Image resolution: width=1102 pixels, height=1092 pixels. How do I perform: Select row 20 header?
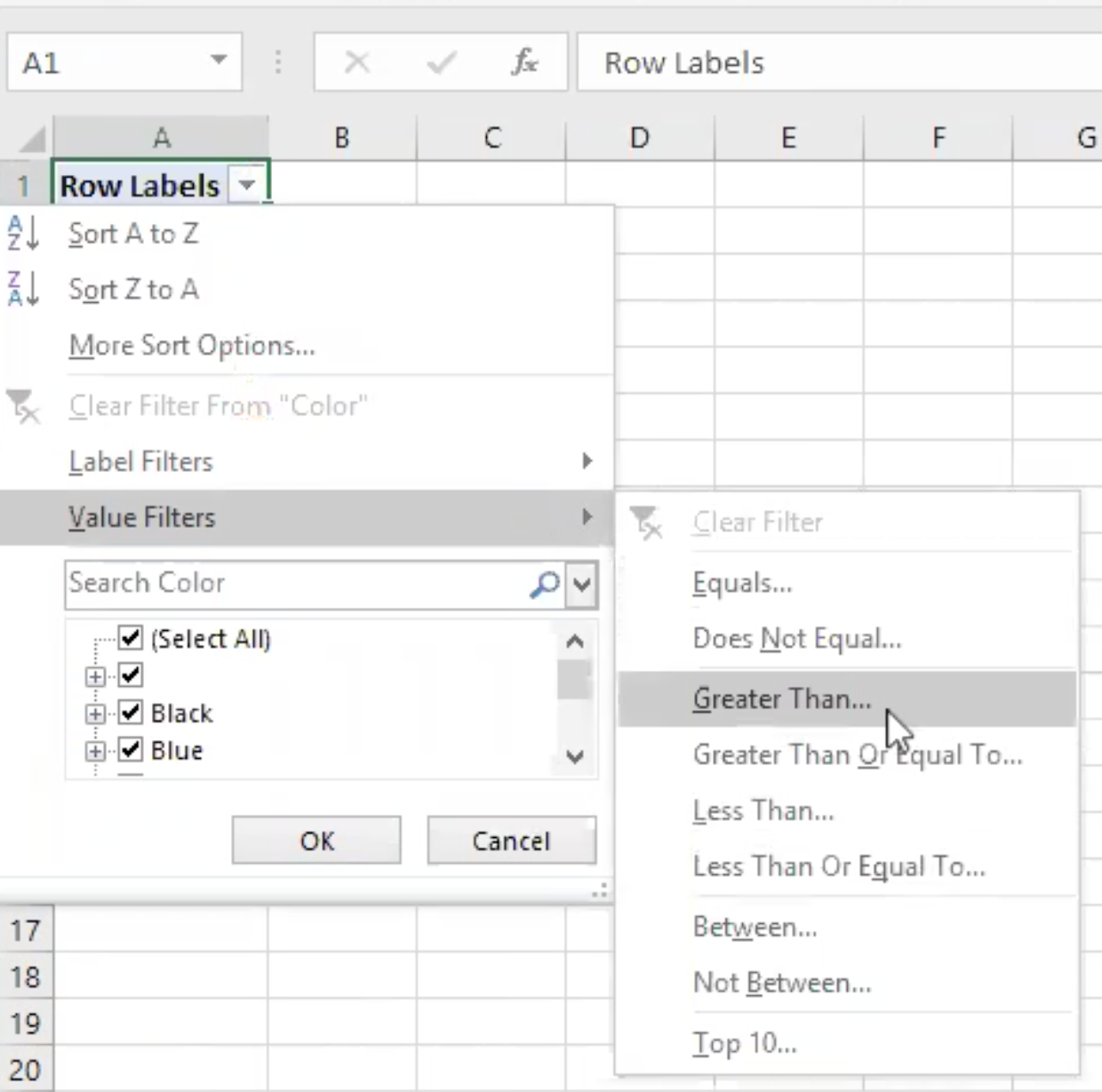pyautogui.click(x=25, y=1069)
